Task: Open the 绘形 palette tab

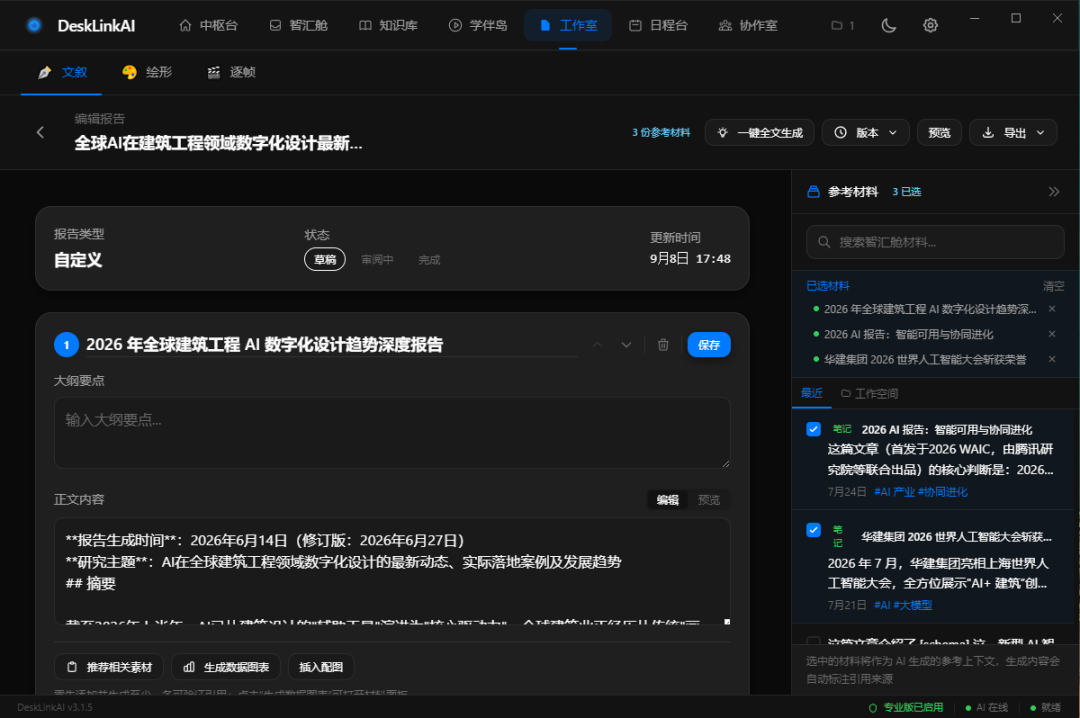Action: pos(147,72)
